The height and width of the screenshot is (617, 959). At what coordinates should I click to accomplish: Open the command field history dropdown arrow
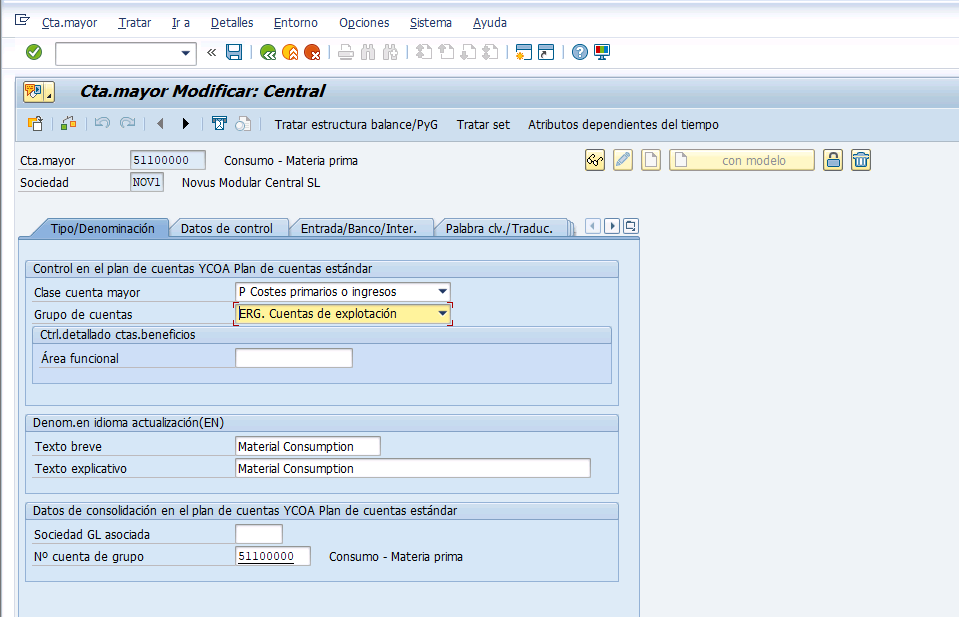[185, 53]
